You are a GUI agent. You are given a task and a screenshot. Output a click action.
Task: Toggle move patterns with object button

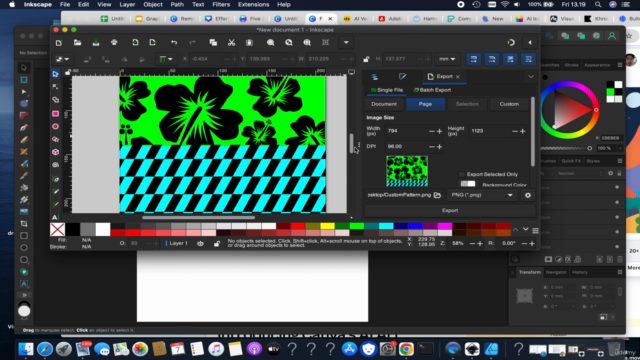coord(529,59)
